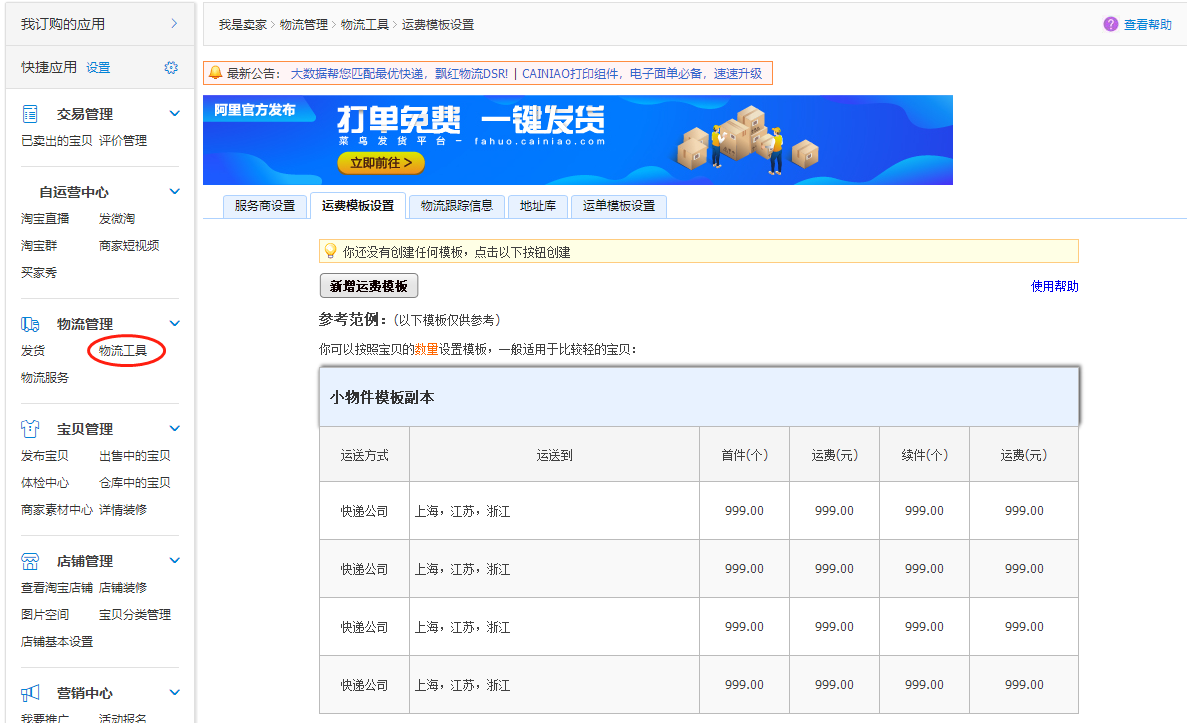This screenshot has width=1187, height=723.
Task: Click 小物件模板副本 template header
Action: [699, 397]
